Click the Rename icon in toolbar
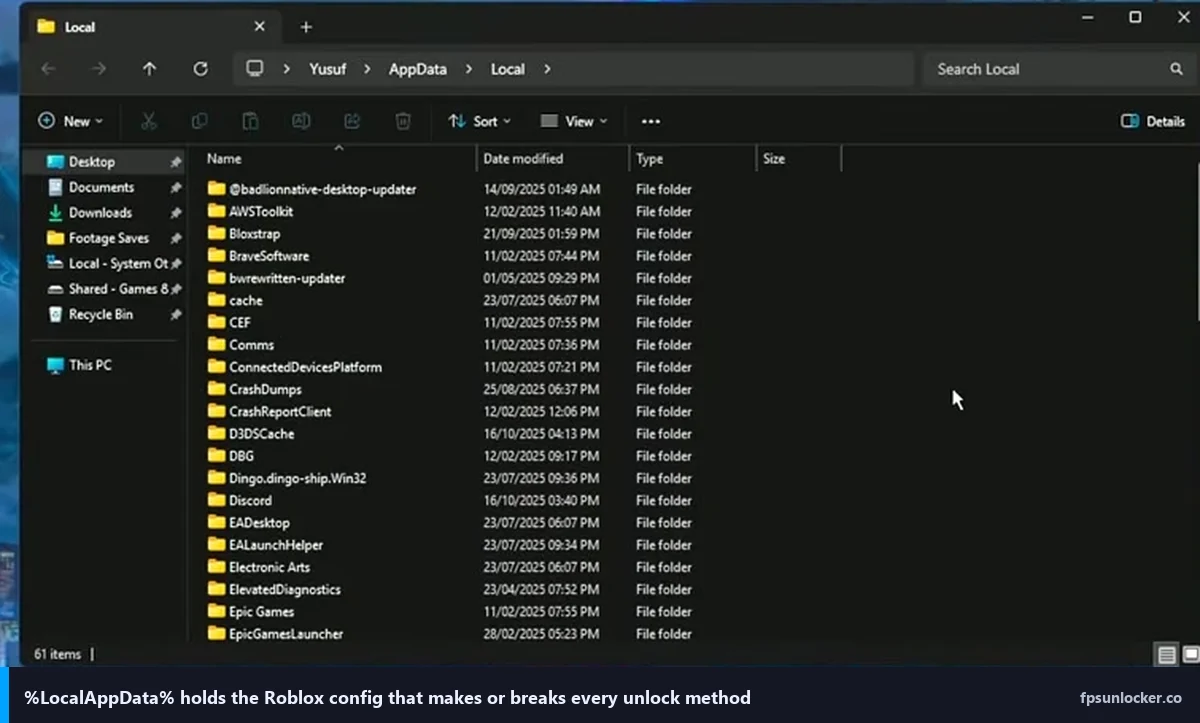 301,121
